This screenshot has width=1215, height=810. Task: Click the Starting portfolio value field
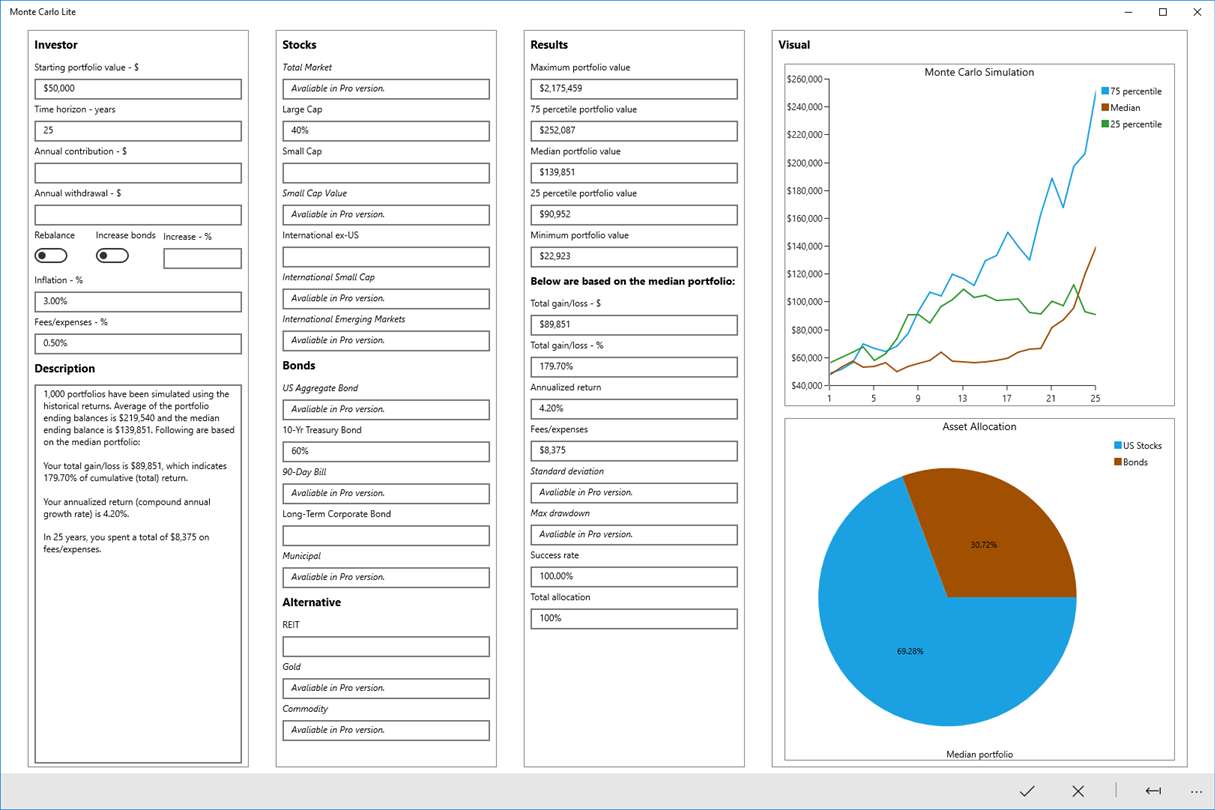(138, 89)
